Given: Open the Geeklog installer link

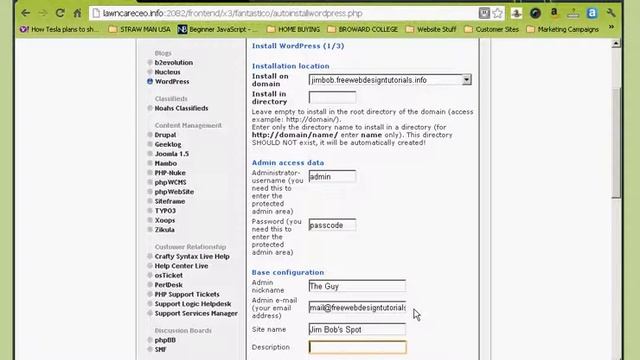Looking at the screenshot, I should tap(168, 144).
